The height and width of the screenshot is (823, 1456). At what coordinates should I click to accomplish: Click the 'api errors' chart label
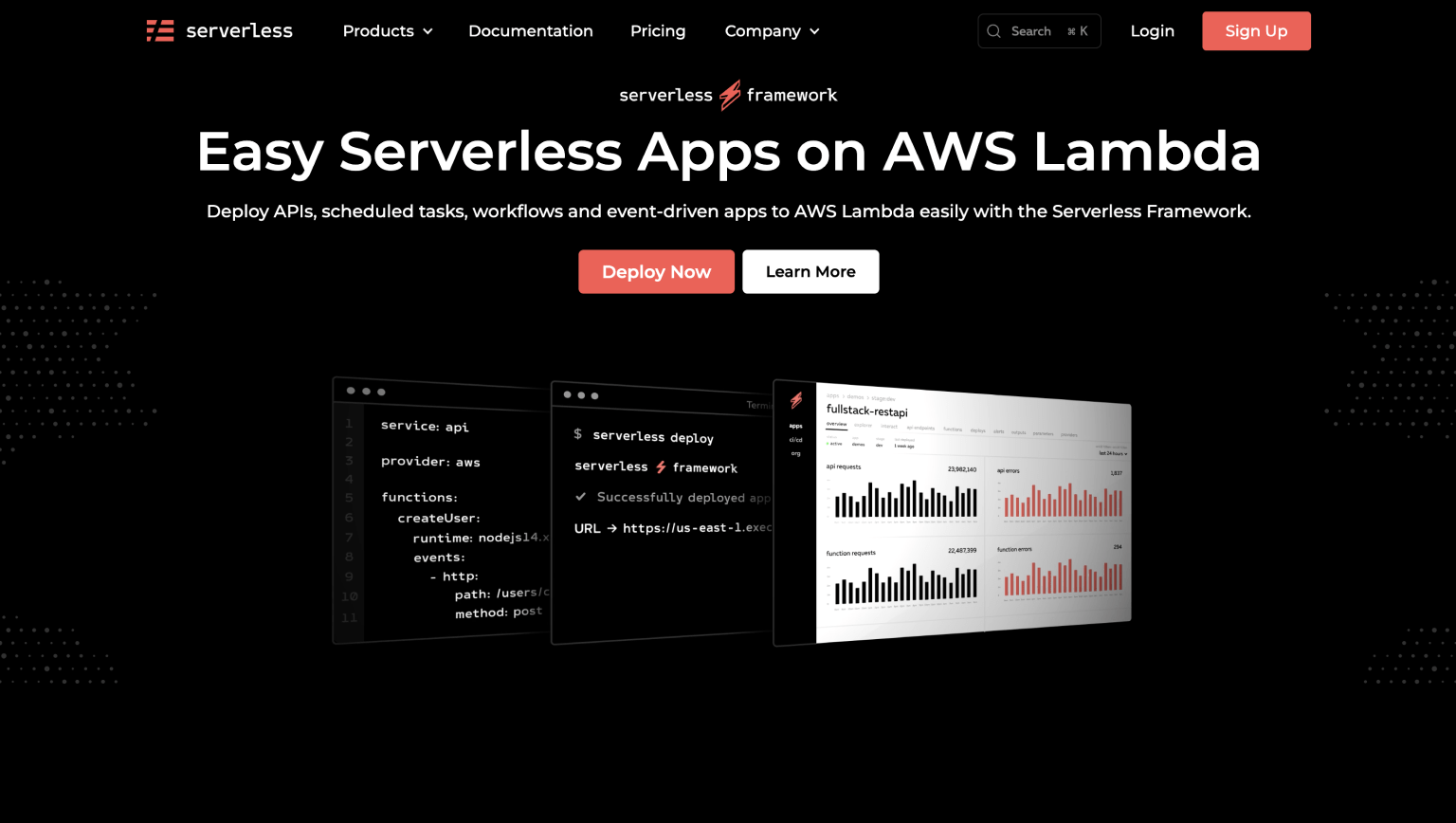pyautogui.click(x=1009, y=470)
